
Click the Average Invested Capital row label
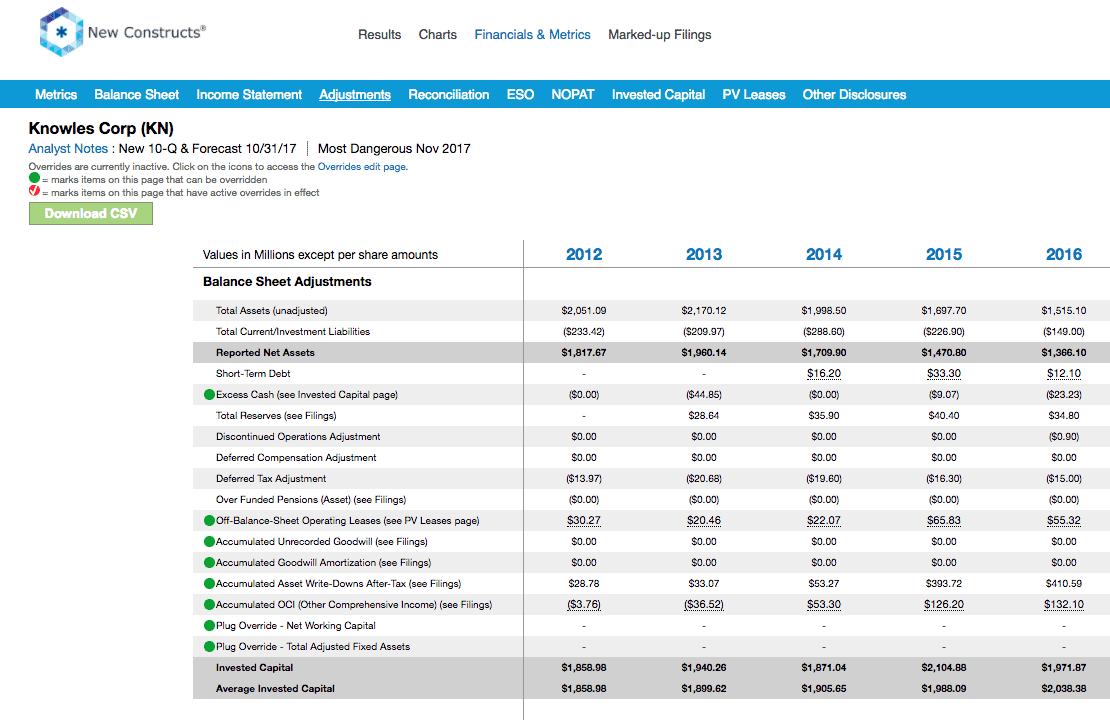(x=275, y=689)
